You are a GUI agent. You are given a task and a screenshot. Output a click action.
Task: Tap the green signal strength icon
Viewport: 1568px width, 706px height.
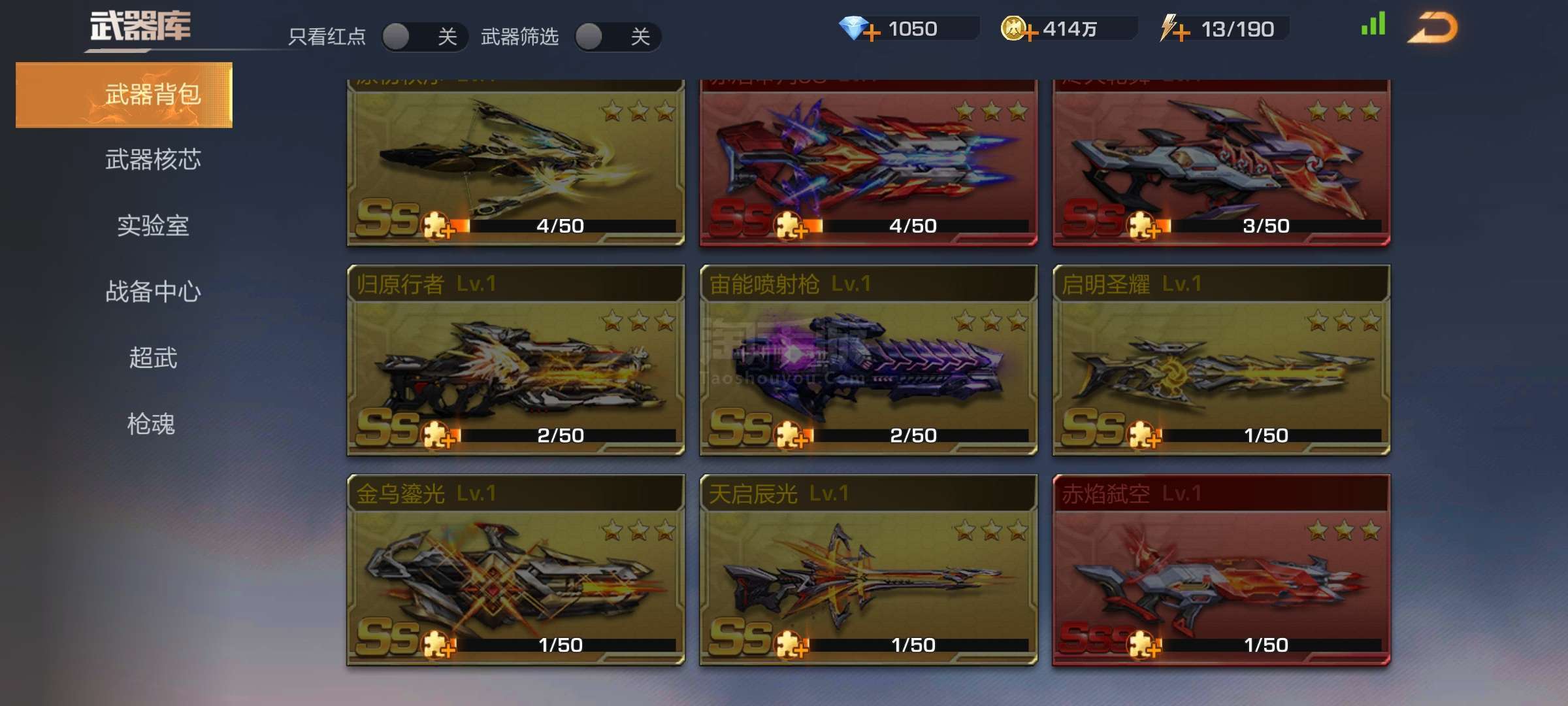pos(1373,24)
